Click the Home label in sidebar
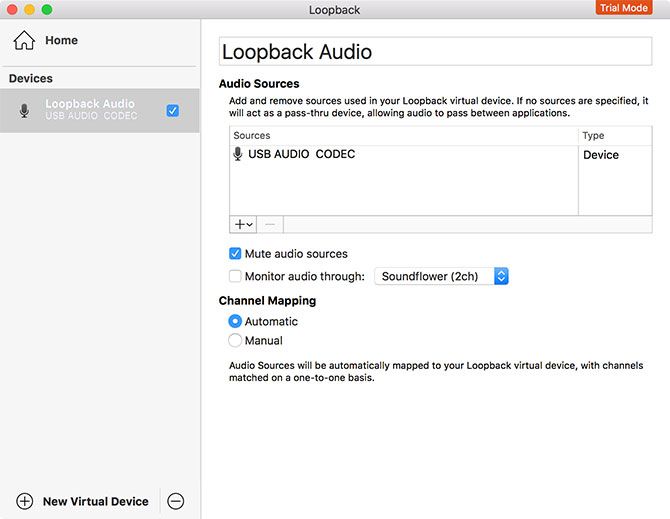 pyautogui.click(x=62, y=40)
